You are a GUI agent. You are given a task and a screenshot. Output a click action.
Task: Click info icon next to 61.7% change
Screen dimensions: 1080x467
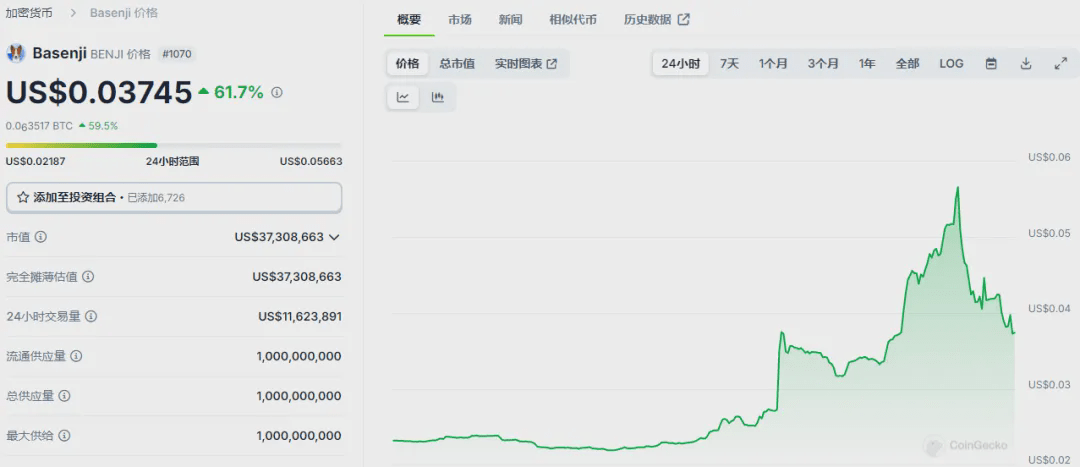pos(277,92)
